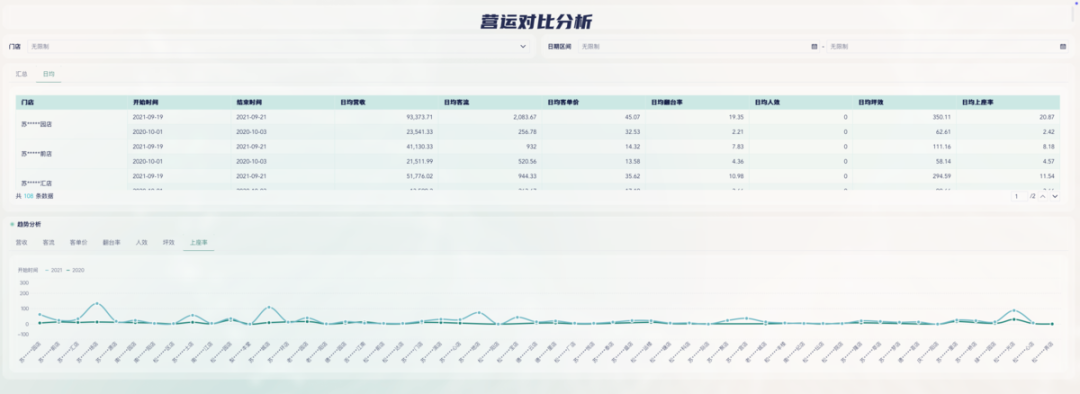The height and width of the screenshot is (394, 1080).
Task: Toggle 2021 series in chart legend
Action: pyautogui.click(x=54, y=271)
